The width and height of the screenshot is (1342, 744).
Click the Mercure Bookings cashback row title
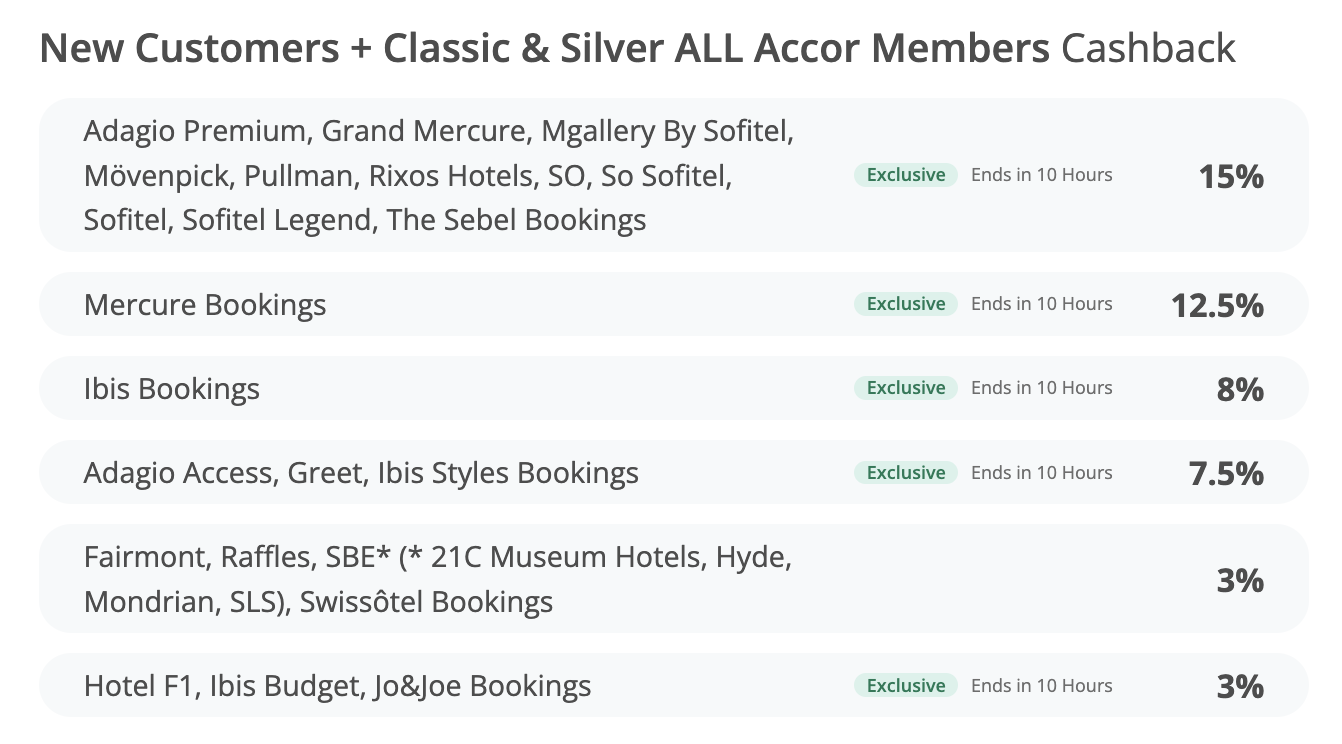point(205,305)
